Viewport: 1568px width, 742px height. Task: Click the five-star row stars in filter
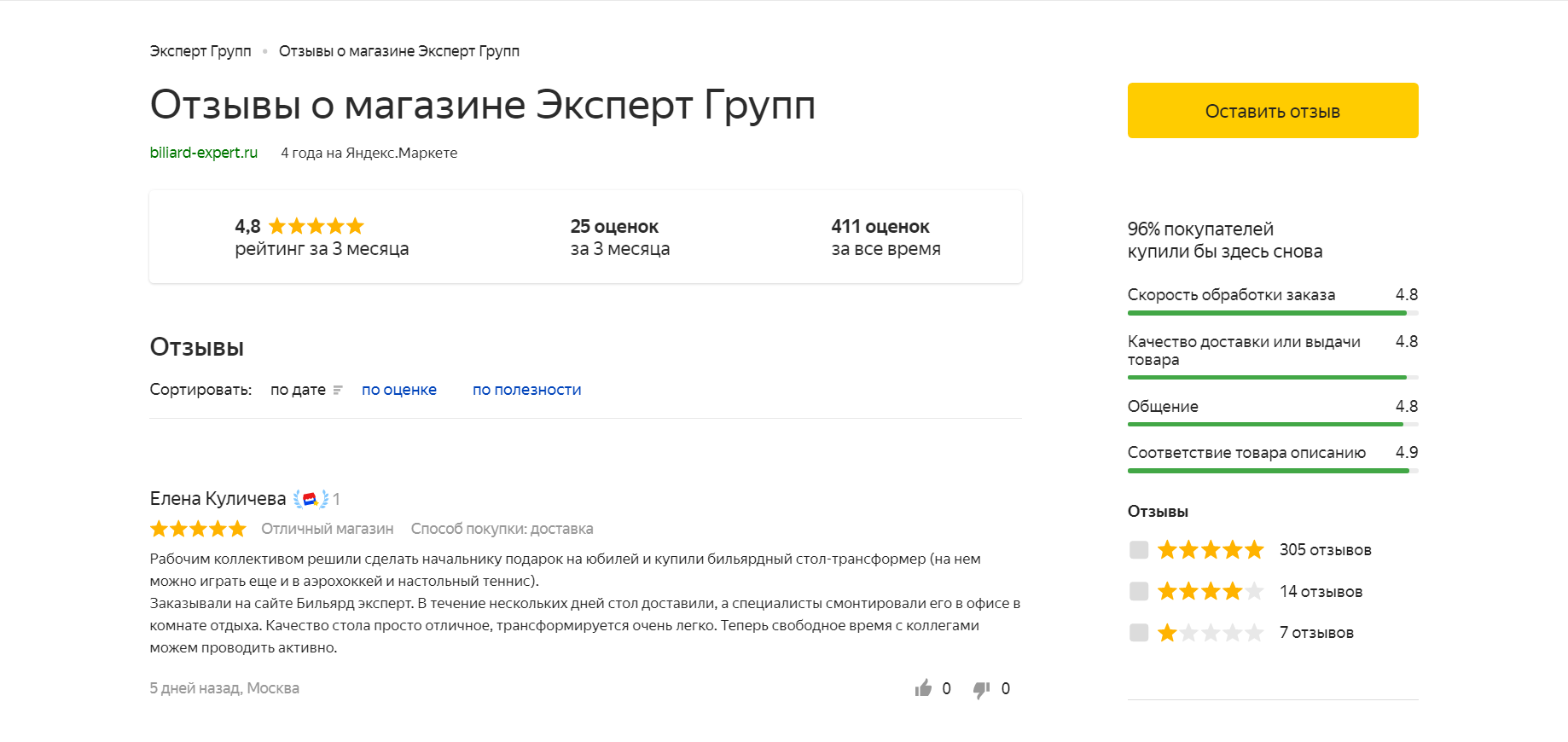pyautogui.click(x=1211, y=550)
